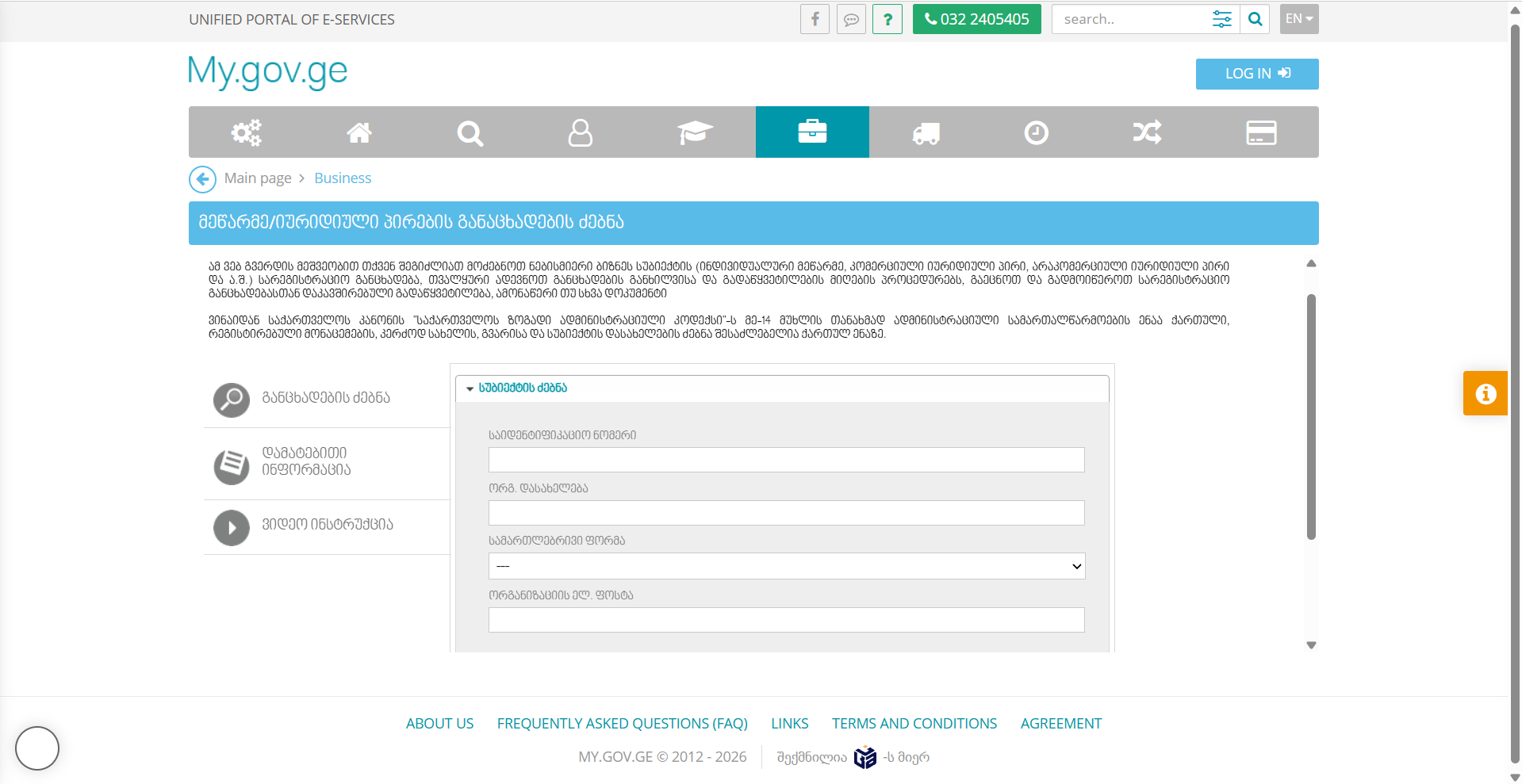
Task: Click the Main page breadcrumb link
Action: pyautogui.click(x=258, y=178)
